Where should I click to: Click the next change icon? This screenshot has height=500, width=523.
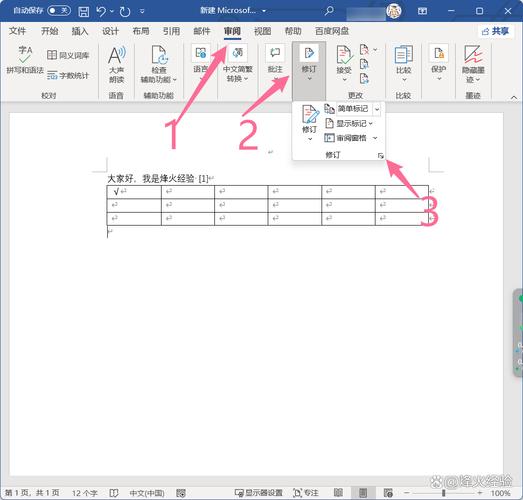click(364, 79)
